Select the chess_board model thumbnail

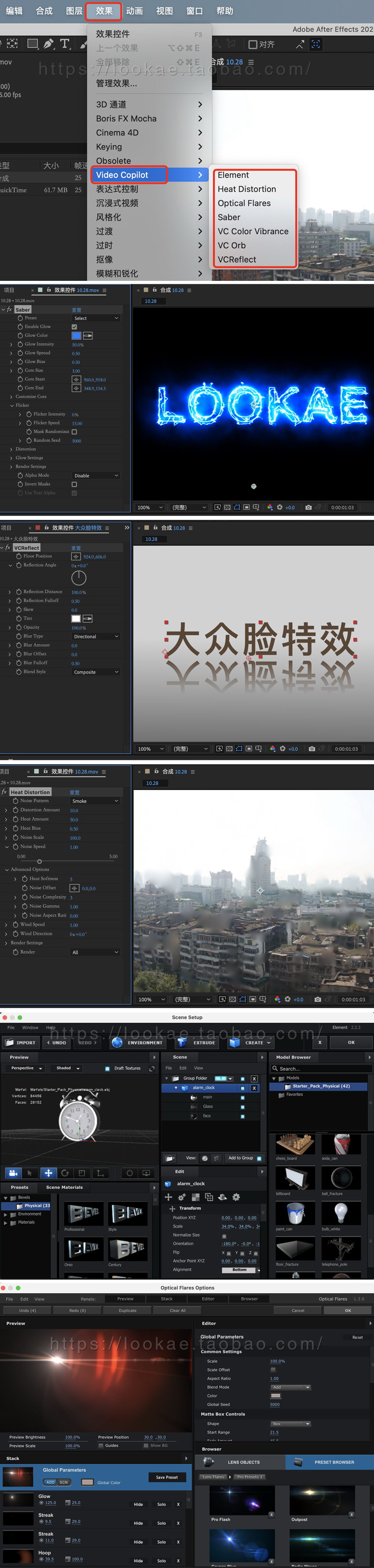(295, 1144)
